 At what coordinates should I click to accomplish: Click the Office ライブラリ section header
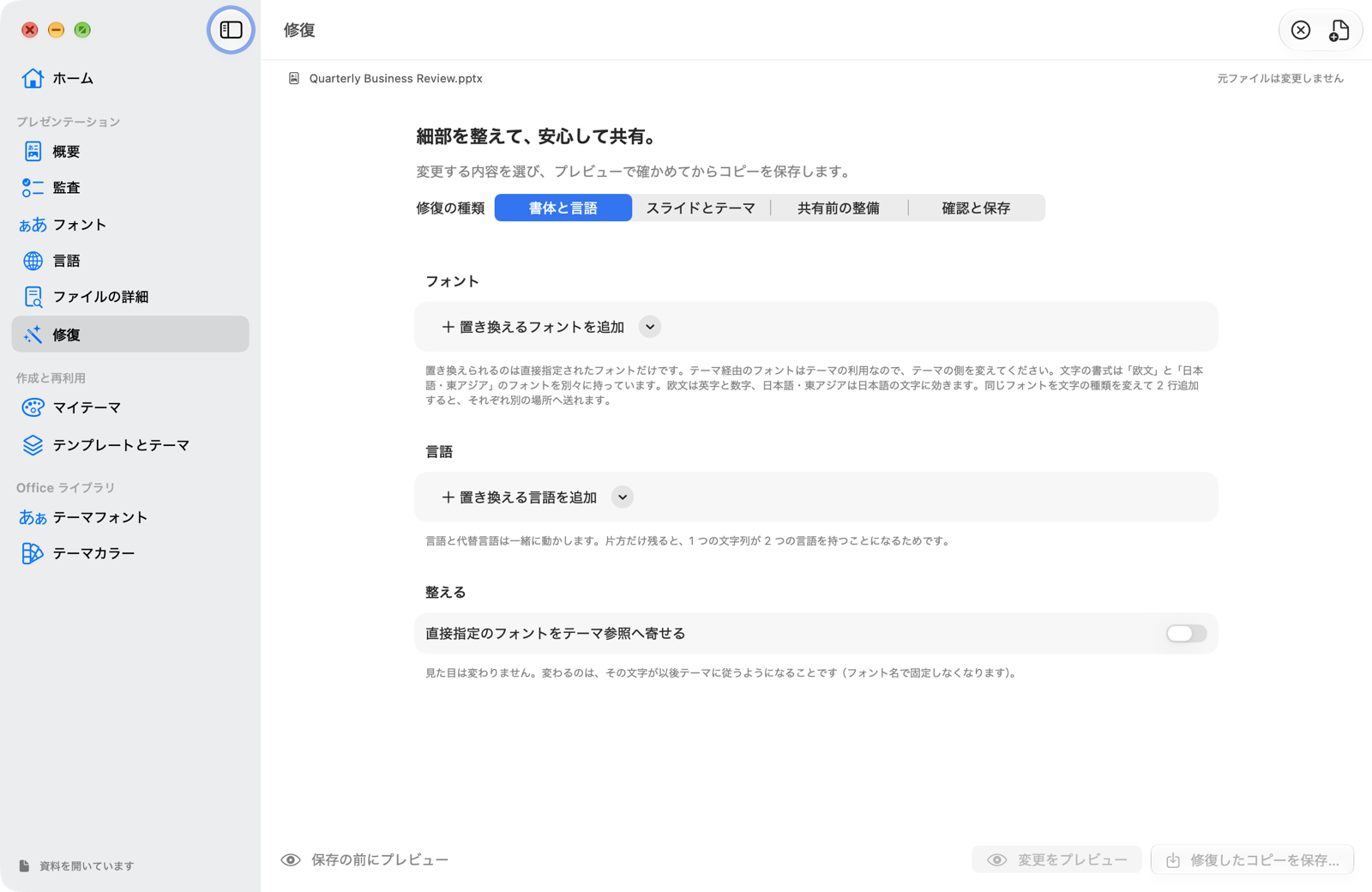pyautogui.click(x=65, y=488)
